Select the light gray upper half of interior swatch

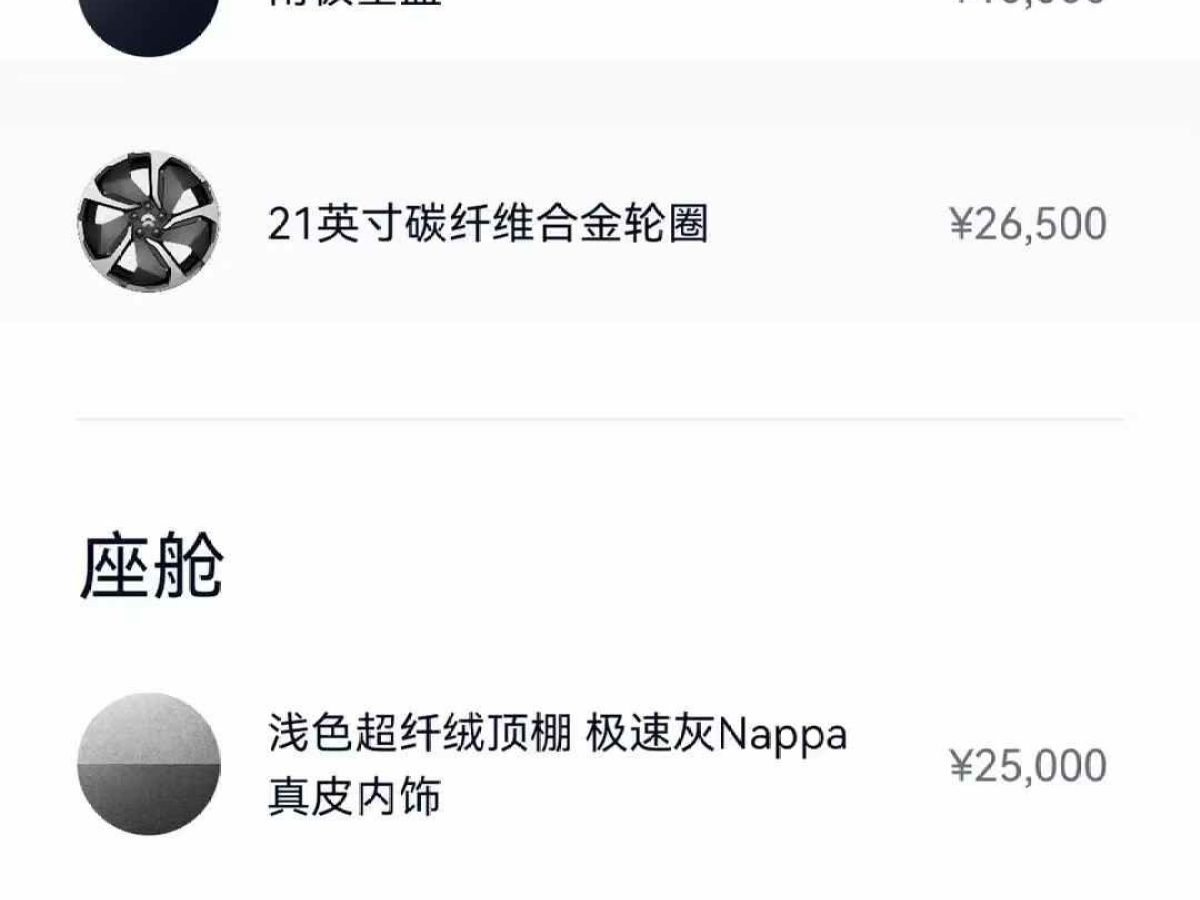coord(149,728)
